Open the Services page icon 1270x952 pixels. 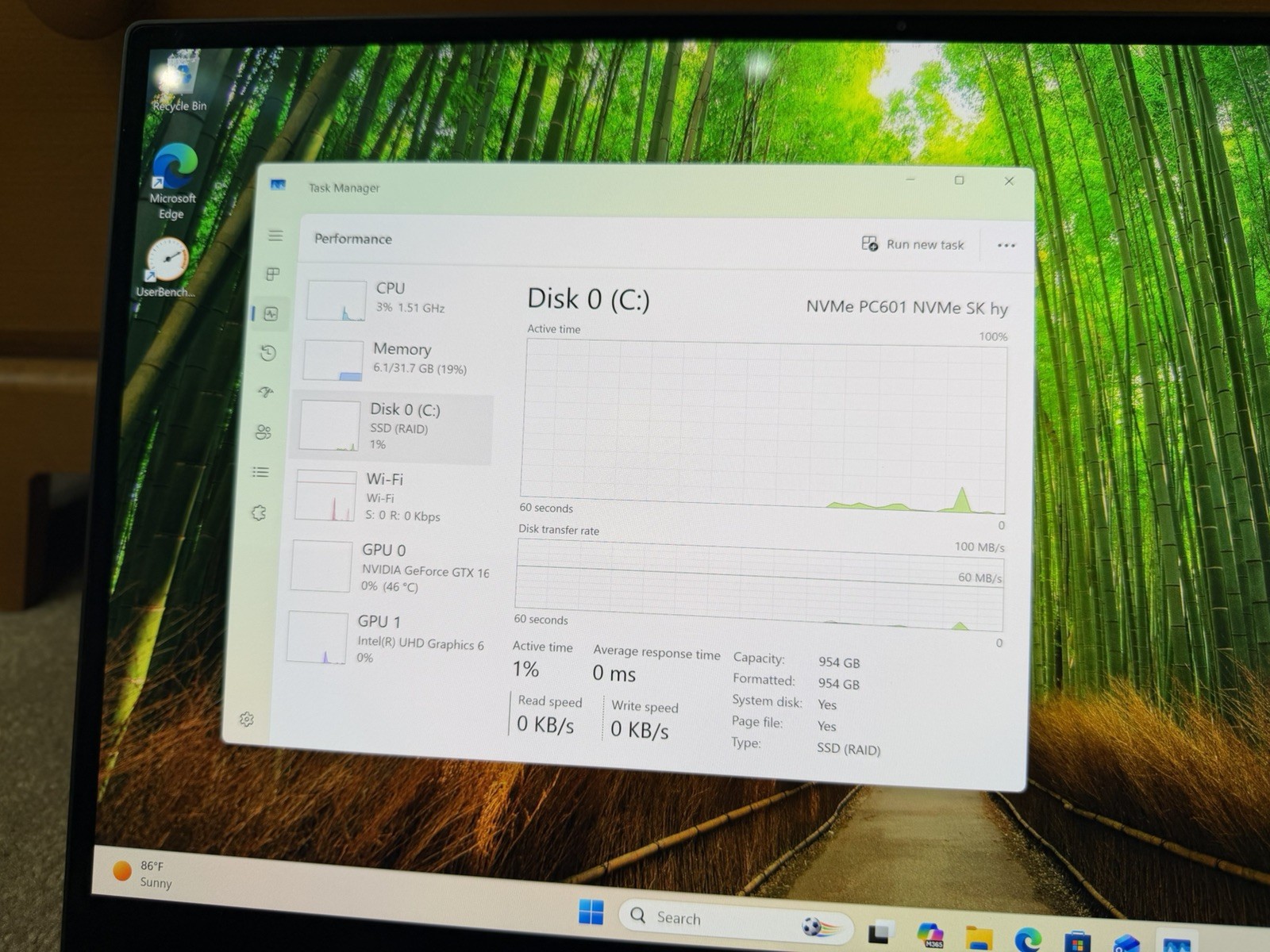259,512
